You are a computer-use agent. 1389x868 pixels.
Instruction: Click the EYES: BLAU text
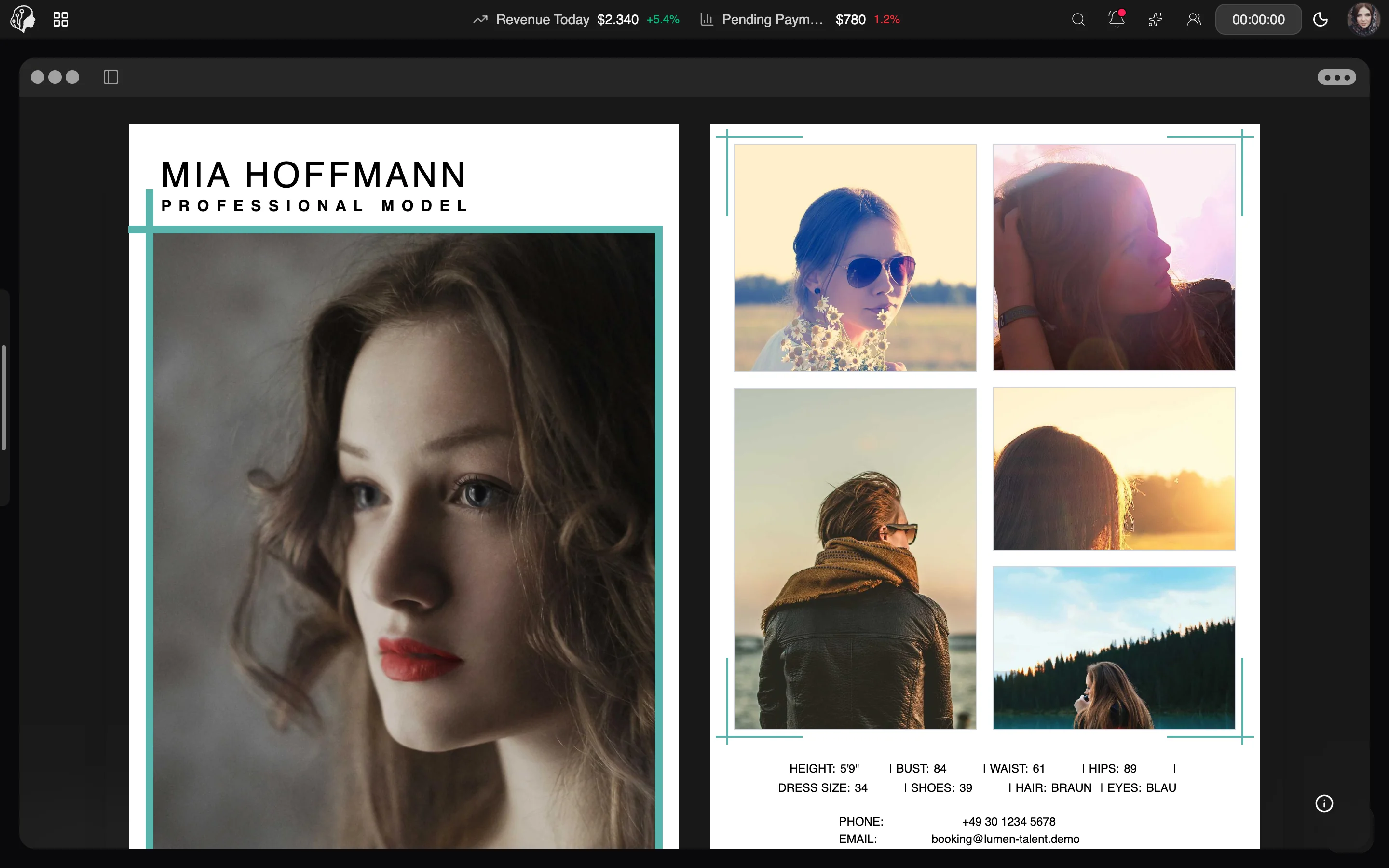[x=1141, y=787]
